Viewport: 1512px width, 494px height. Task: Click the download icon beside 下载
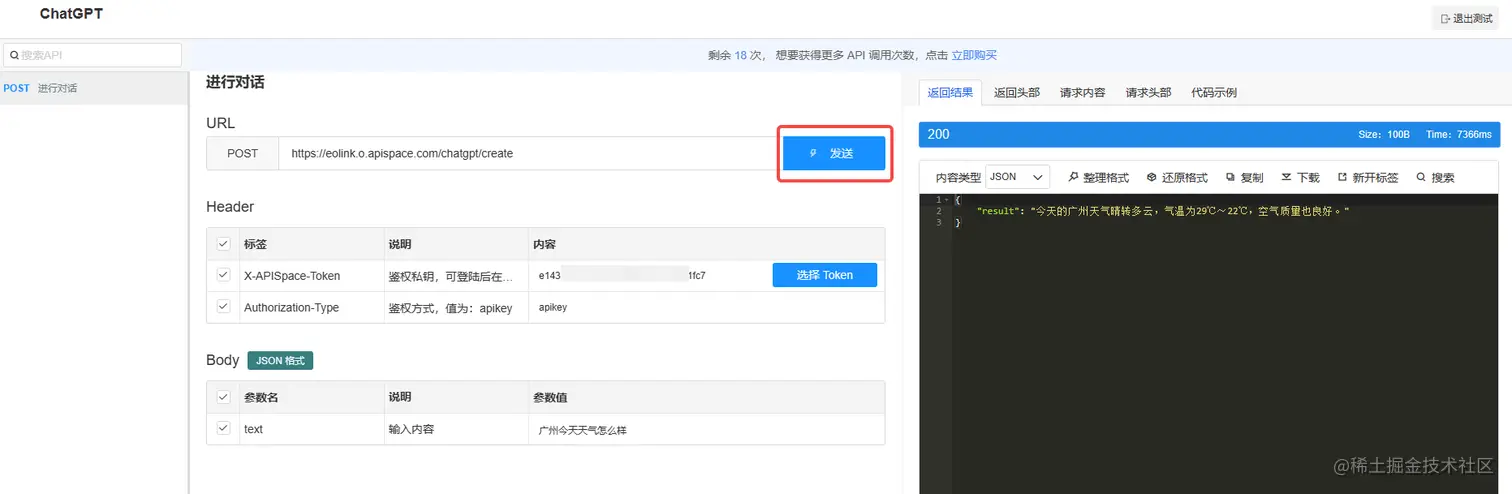tap(1287, 177)
